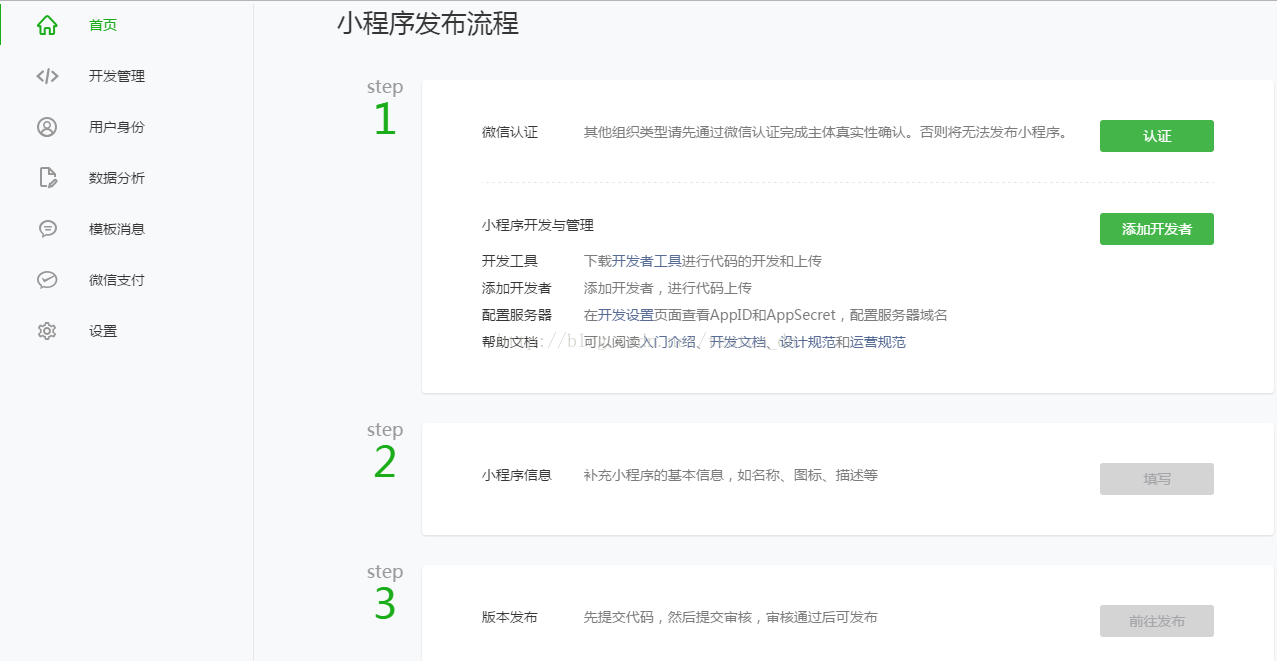Open the 运营规范 link
1277x661 pixels.
(x=878, y=342)
